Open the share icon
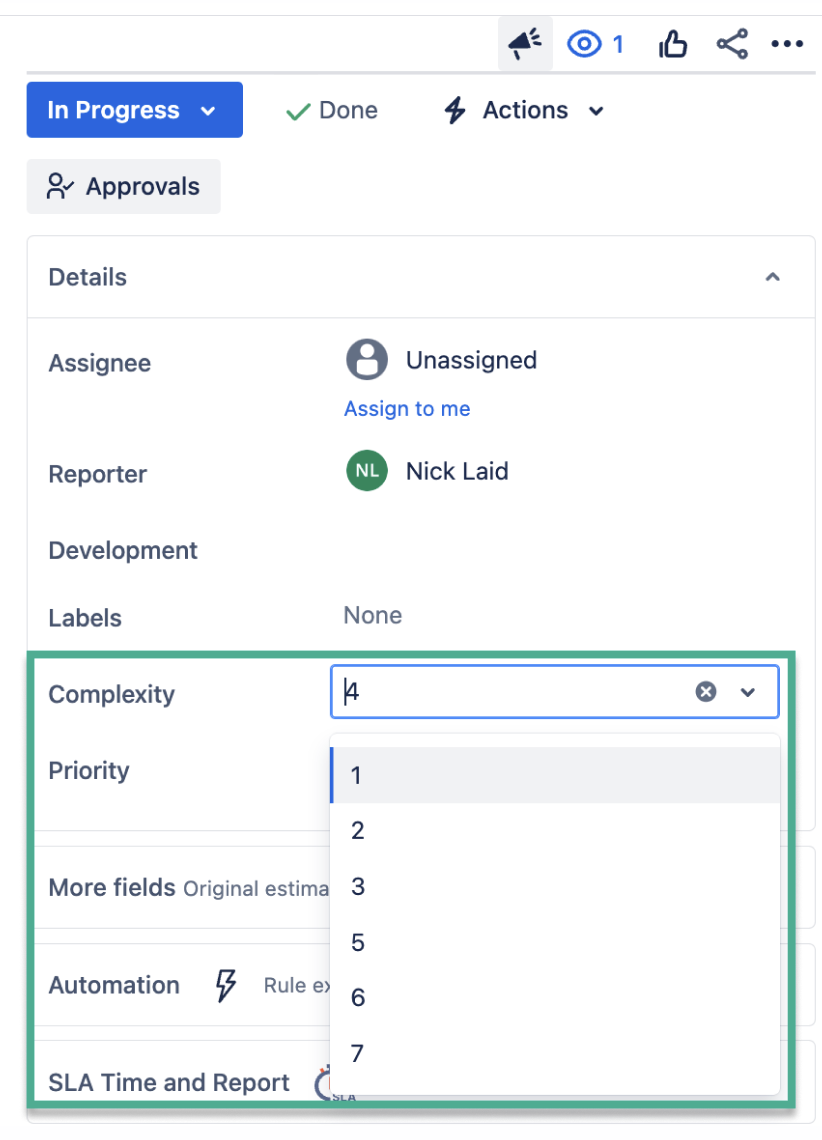This screenshot has height=1140, width=822. [732, 44]
